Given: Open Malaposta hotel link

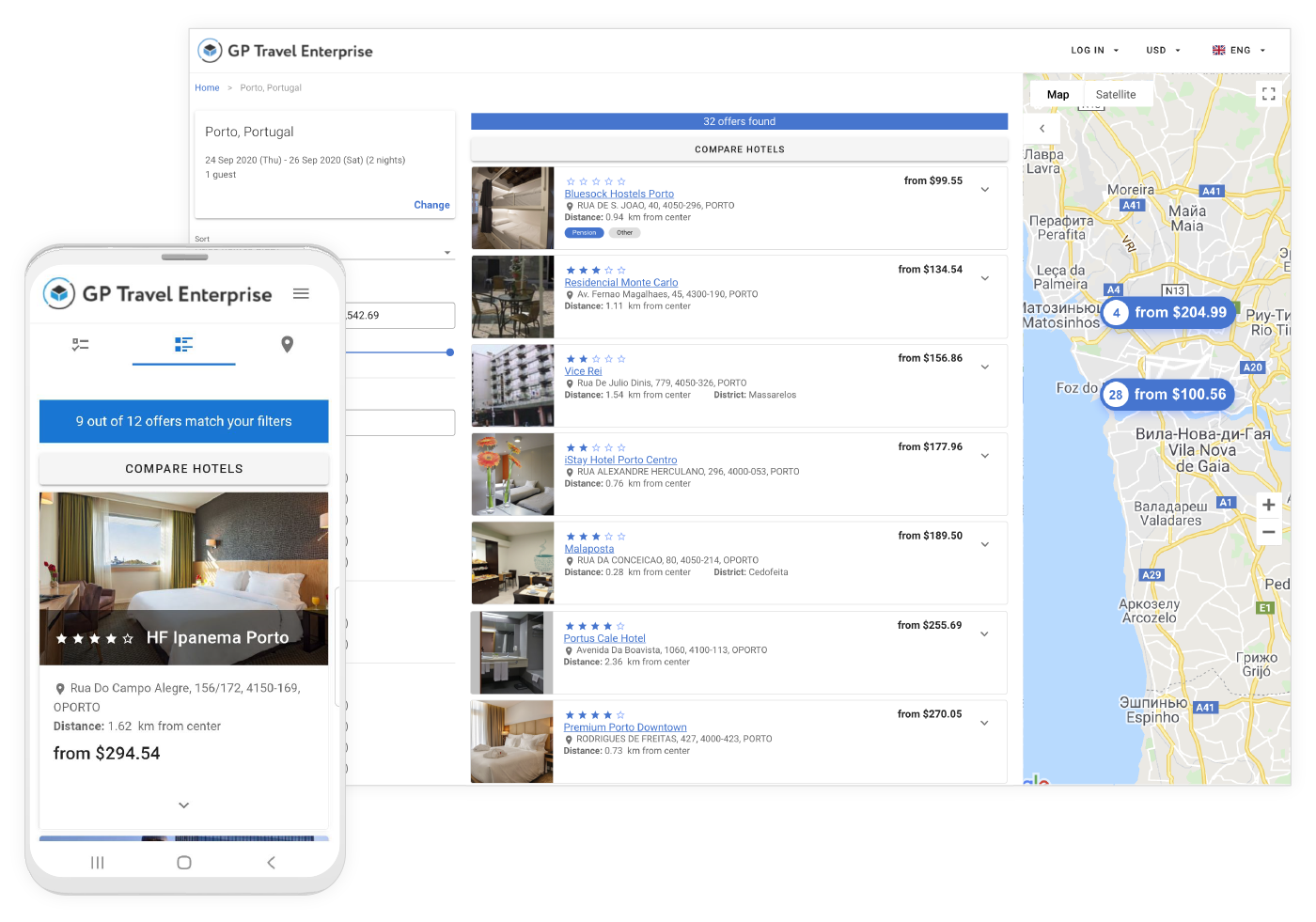Looking at the screenshot, I should [x=588, y=549].
